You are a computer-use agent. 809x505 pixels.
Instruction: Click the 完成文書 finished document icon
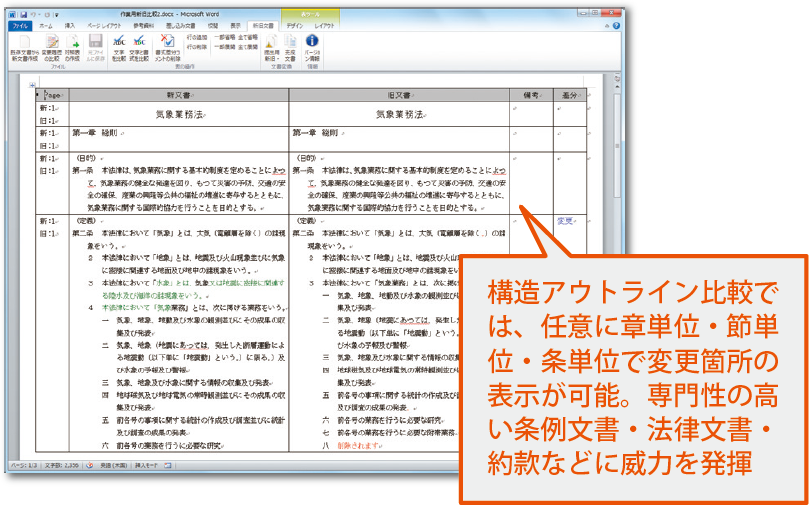[290, 44]
